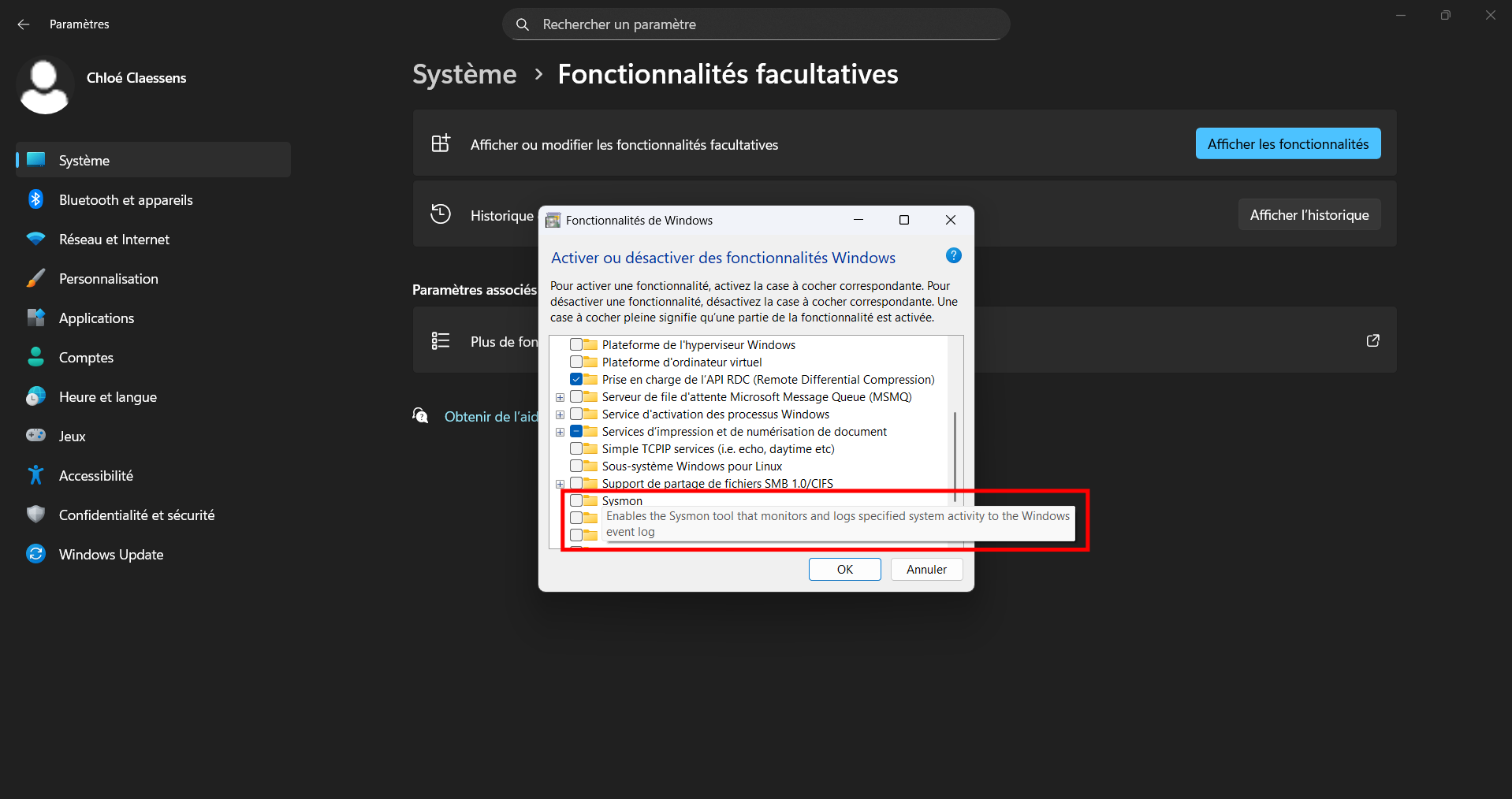Expand Service d'activation des processus Windows node
This screenshot has height=799, width=1512.
(560, 414)
